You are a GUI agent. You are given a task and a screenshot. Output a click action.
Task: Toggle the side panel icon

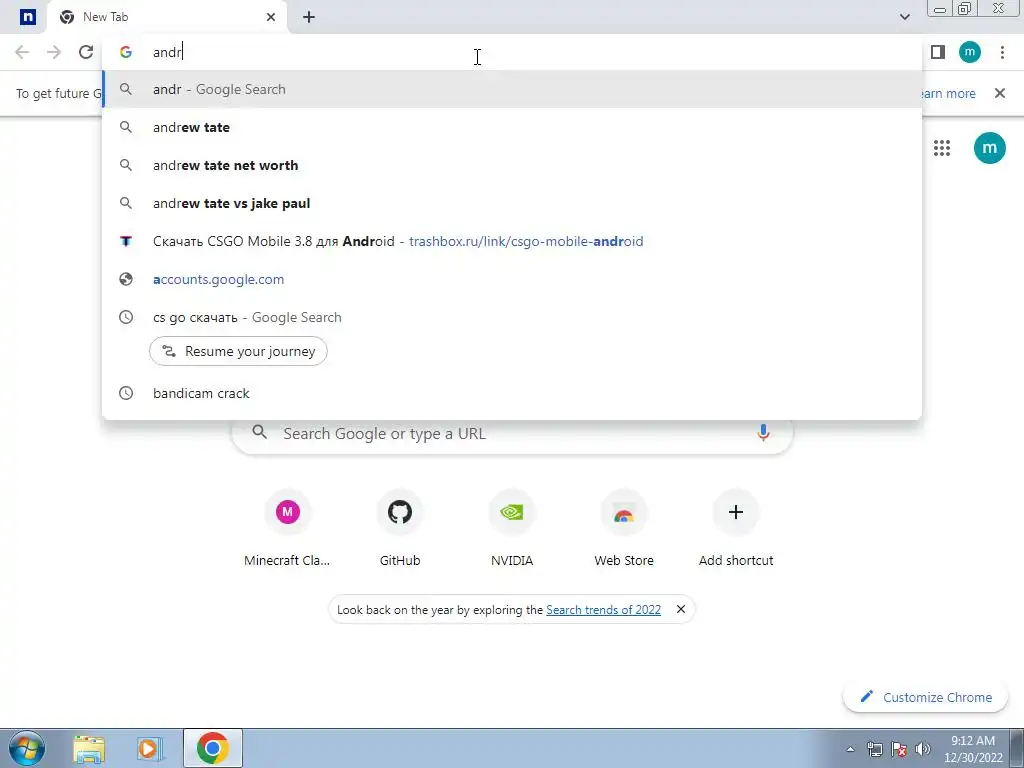click(x=938, y=52)
